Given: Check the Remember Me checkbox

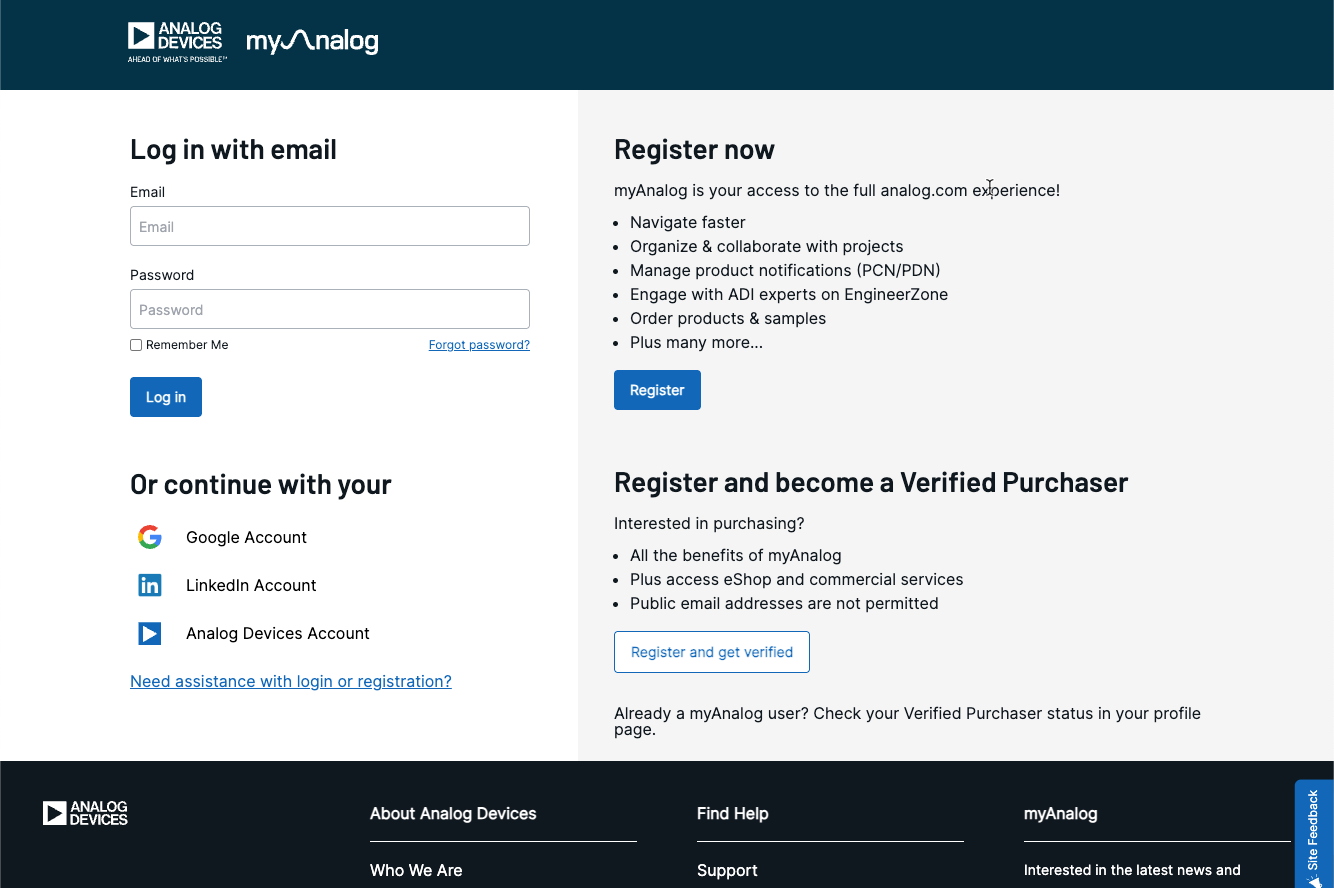Looking at the screenshot, I should click(136, 345).
